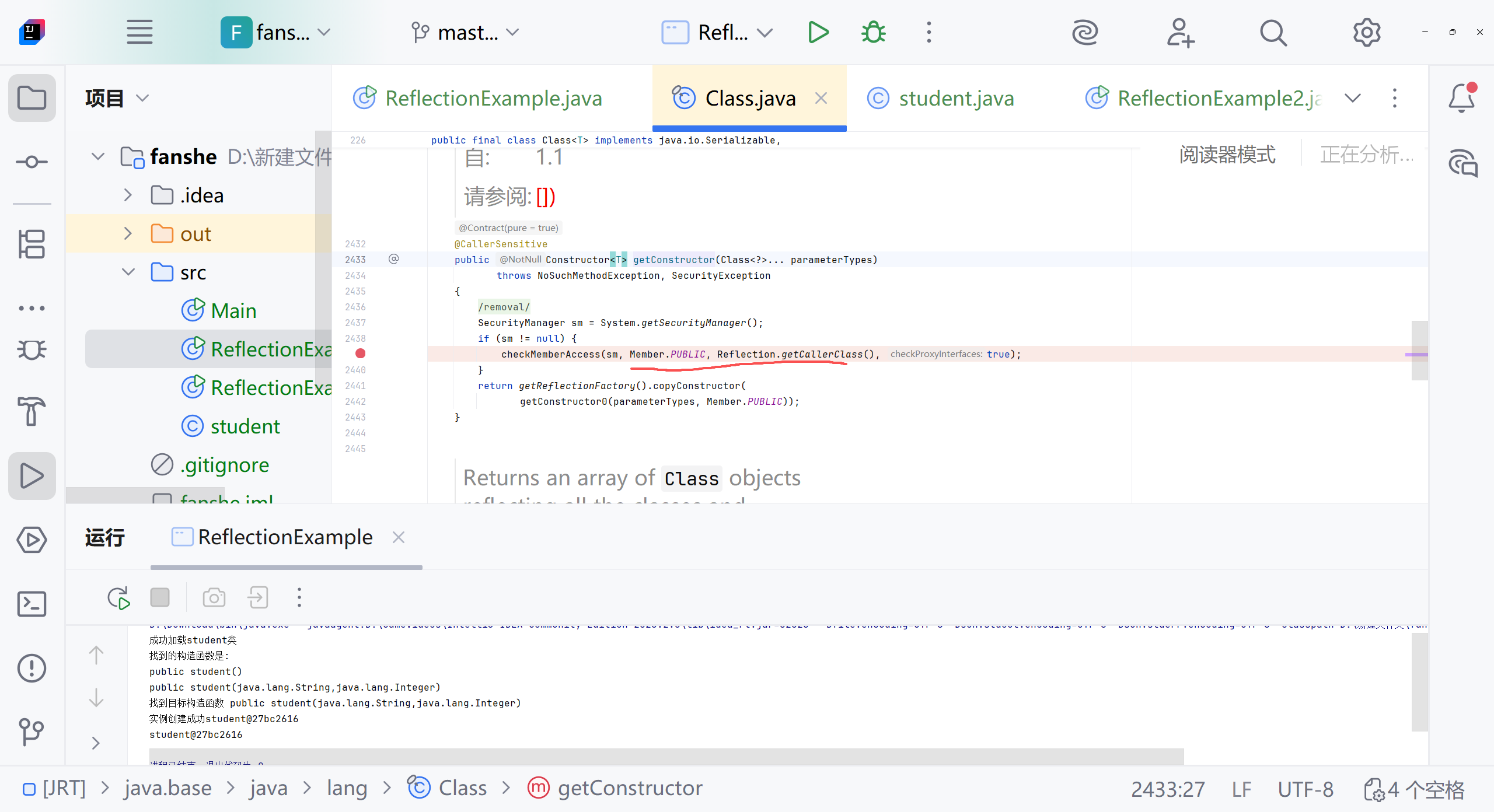The height and width of the screenshot is (812, 1494).
Task: Toggle the Project folder tool window
Action: pos(32,98)
